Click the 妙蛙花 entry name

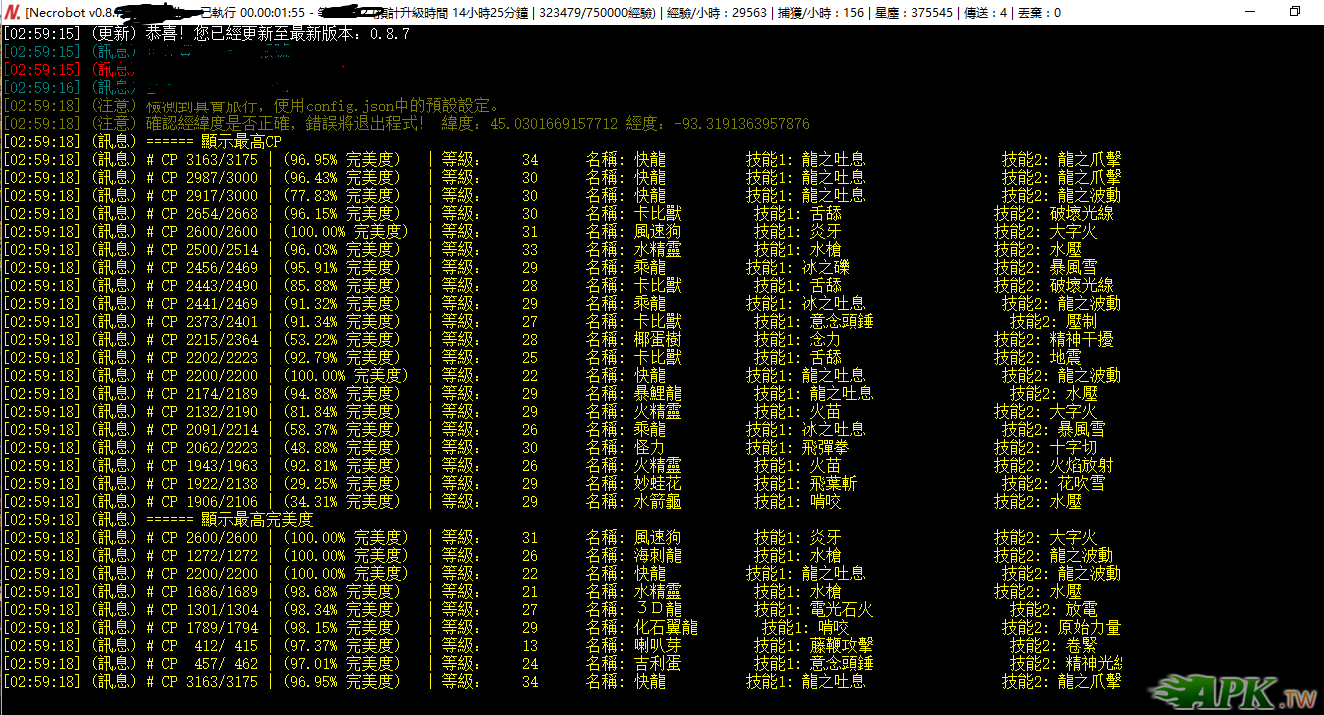(x=658, y=483)
